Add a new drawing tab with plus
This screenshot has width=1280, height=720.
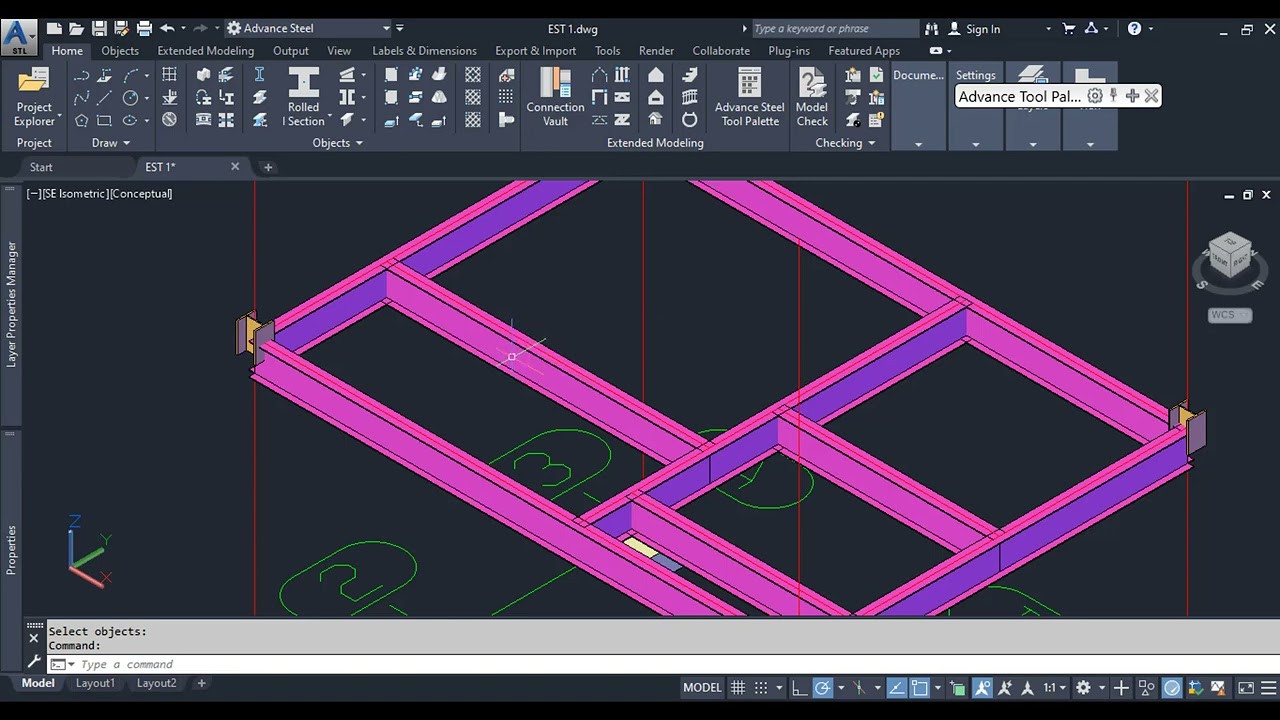(268, 167)
